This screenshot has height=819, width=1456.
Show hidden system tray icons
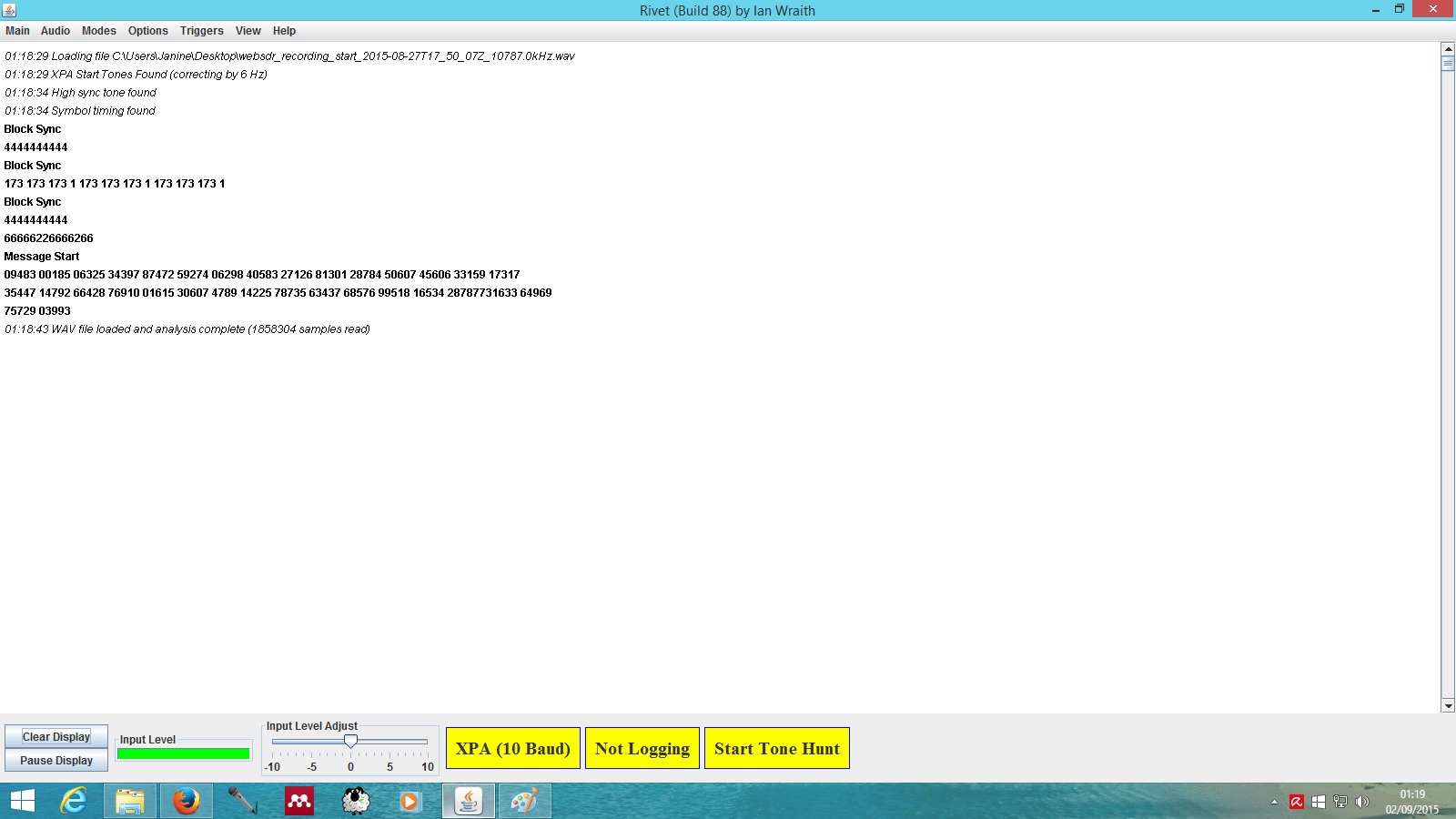(x=1274, y=802)
